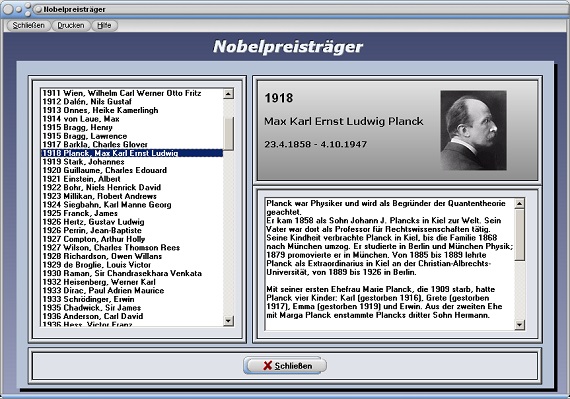
Task: Select 1917 Barkla, Charles Glover
Action: (x=132, y=145)
